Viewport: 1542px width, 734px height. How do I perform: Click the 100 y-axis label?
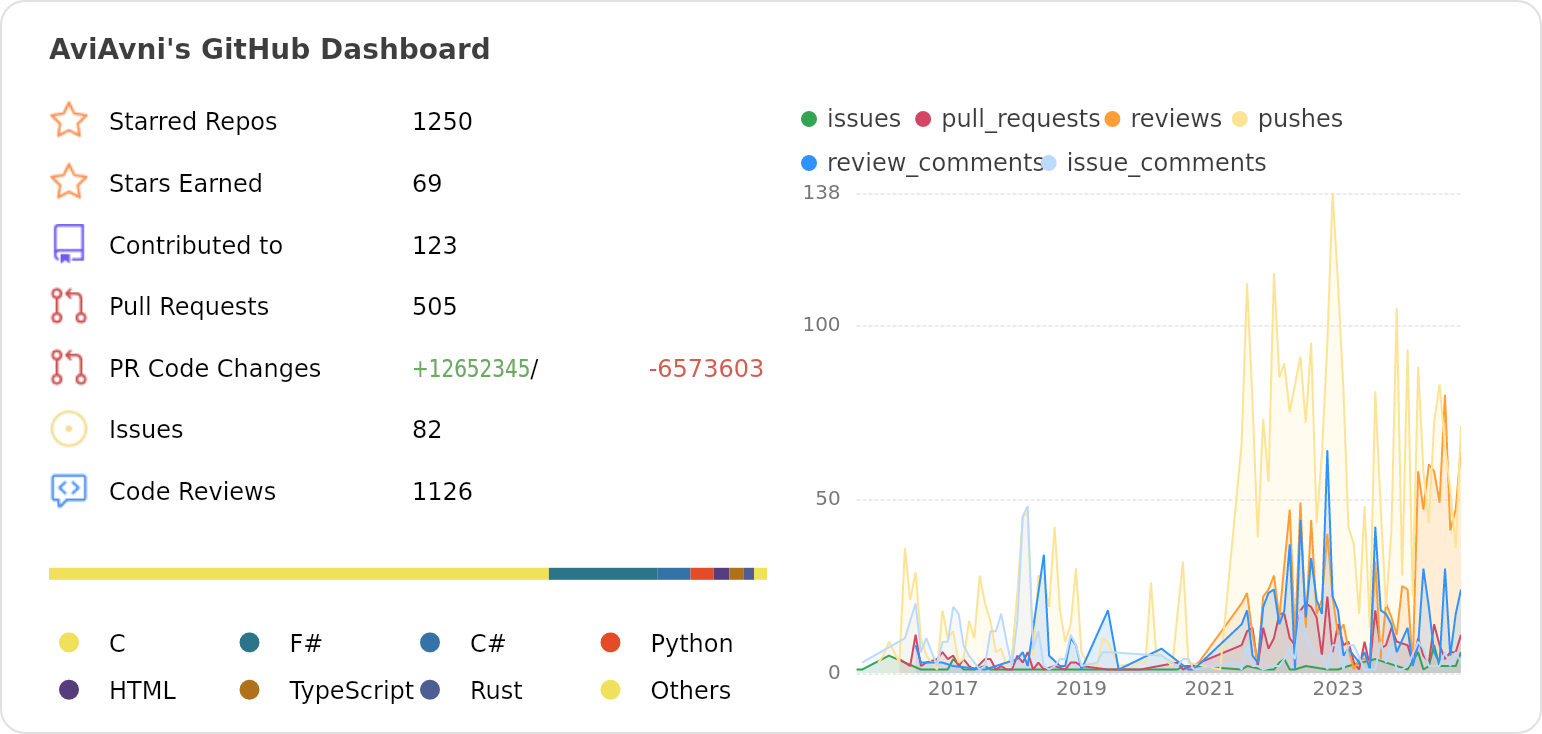point(821,325)
